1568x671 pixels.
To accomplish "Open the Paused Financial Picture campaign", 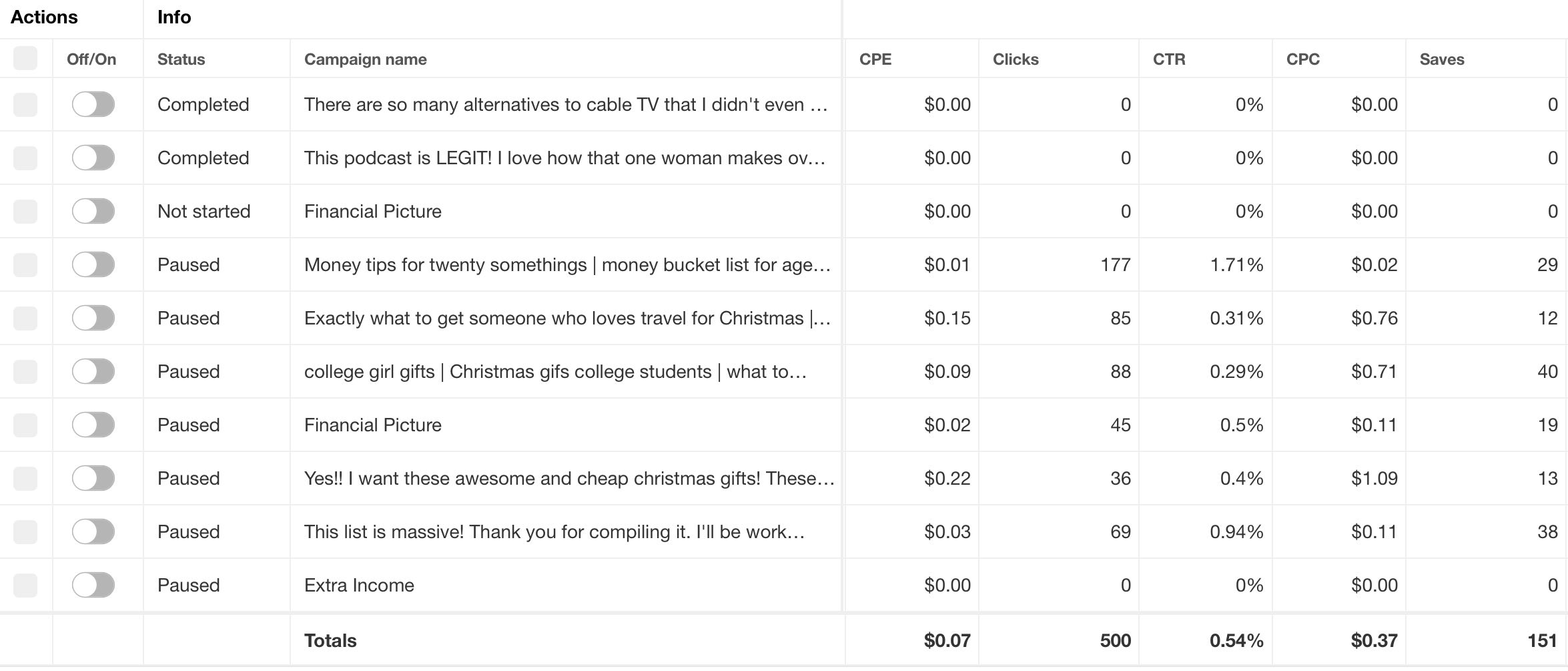I will [x=372, y=425].
